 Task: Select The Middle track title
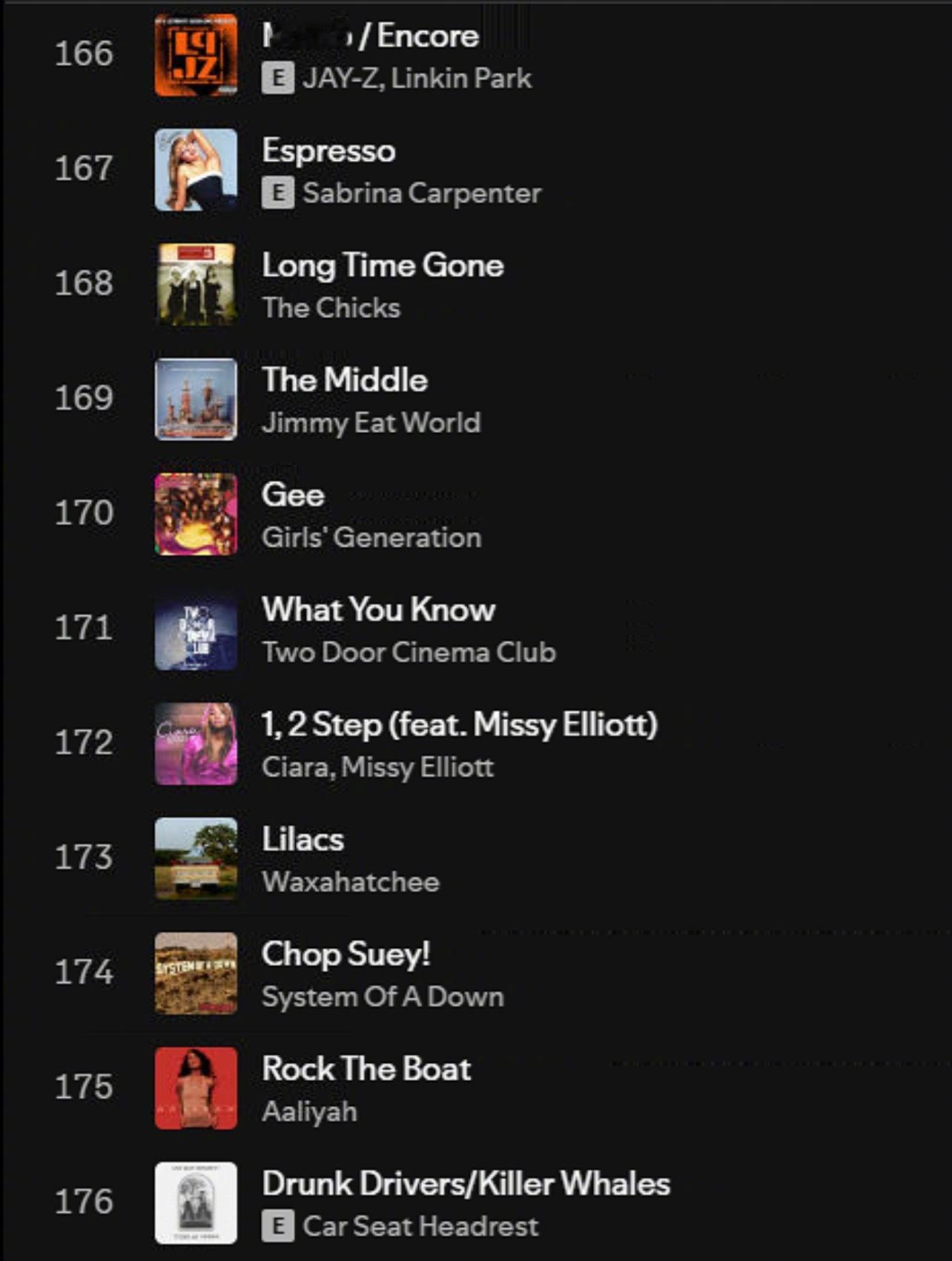[345, 380]
